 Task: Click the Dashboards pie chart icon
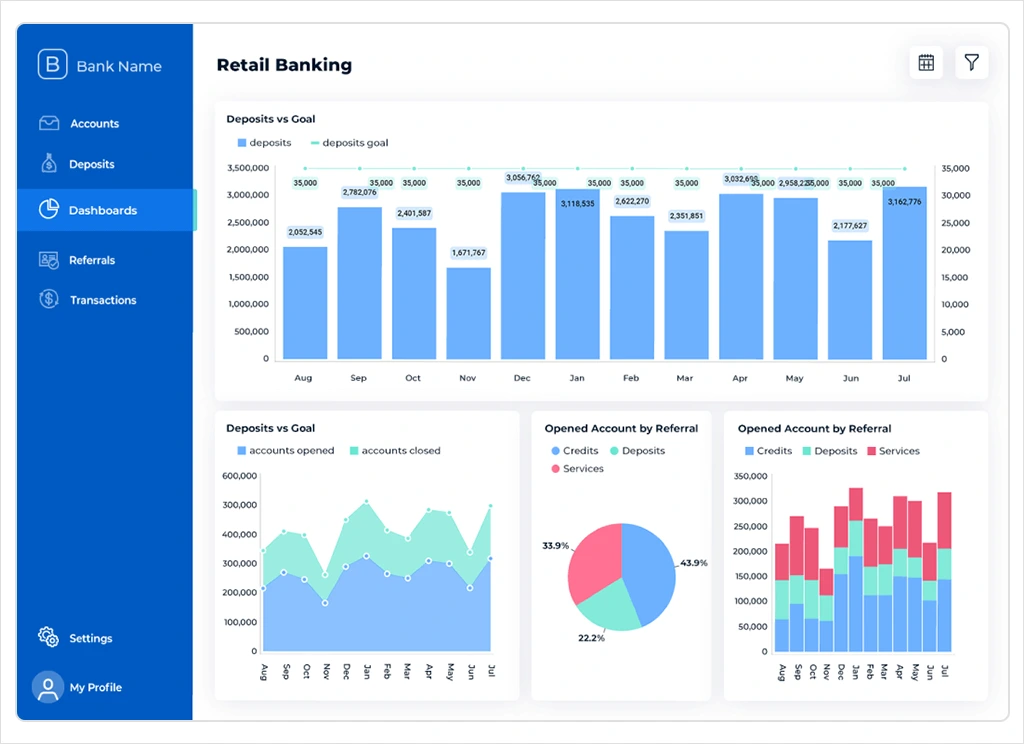coord(49,210)
